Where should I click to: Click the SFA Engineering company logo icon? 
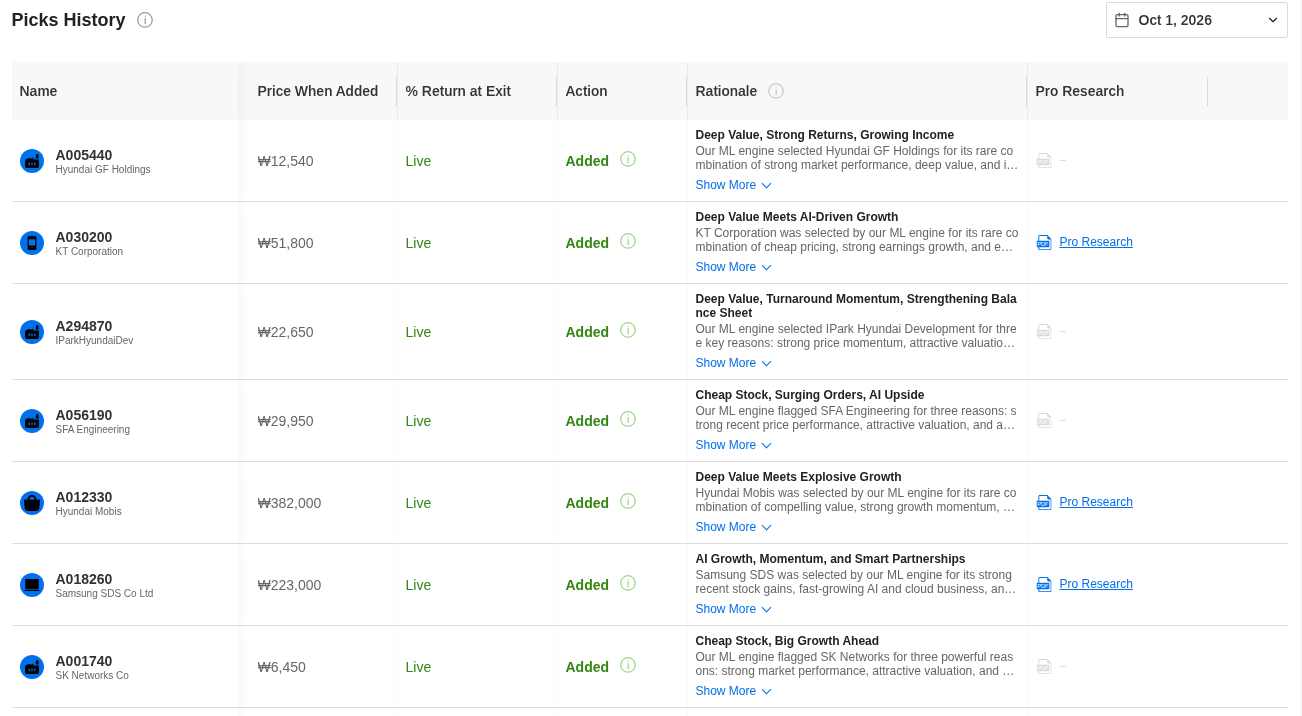click(x=32, y=421)
